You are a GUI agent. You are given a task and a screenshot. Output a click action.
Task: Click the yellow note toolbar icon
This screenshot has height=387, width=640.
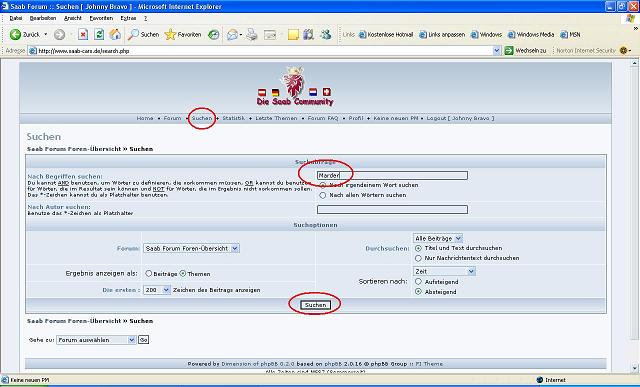coord(293,35)
